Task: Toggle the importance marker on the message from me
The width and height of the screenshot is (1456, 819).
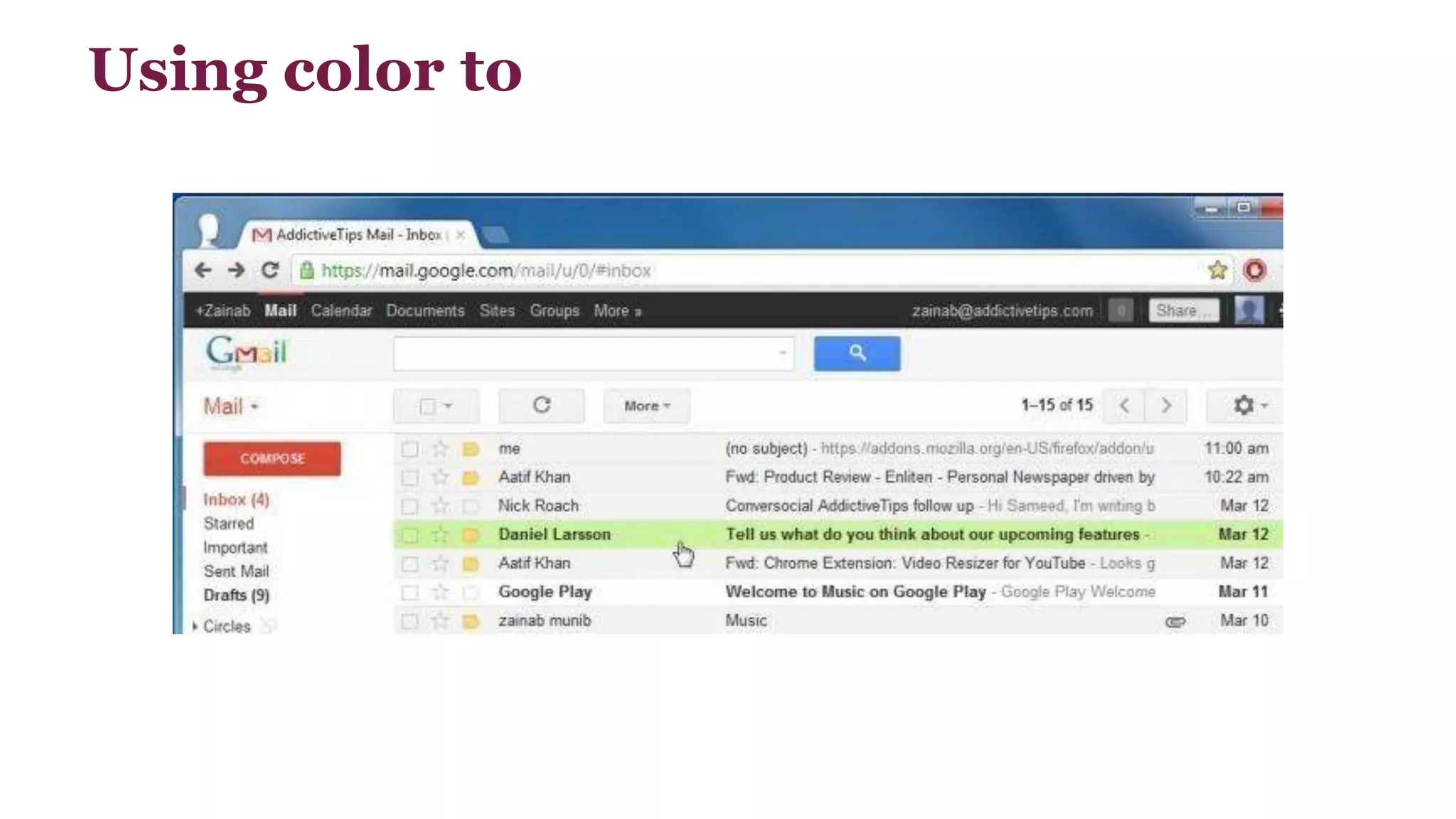Action: click(471, 449)
